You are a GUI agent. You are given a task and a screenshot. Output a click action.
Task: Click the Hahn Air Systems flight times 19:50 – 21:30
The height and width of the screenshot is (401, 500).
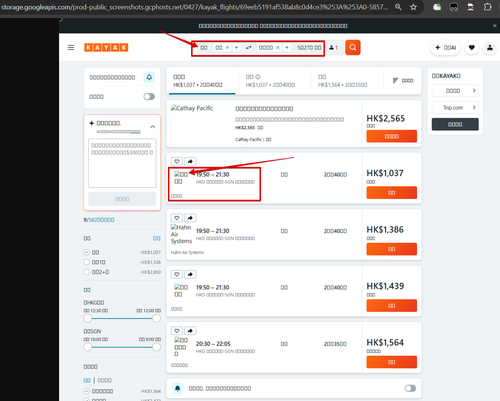click(x=212, y=231)
